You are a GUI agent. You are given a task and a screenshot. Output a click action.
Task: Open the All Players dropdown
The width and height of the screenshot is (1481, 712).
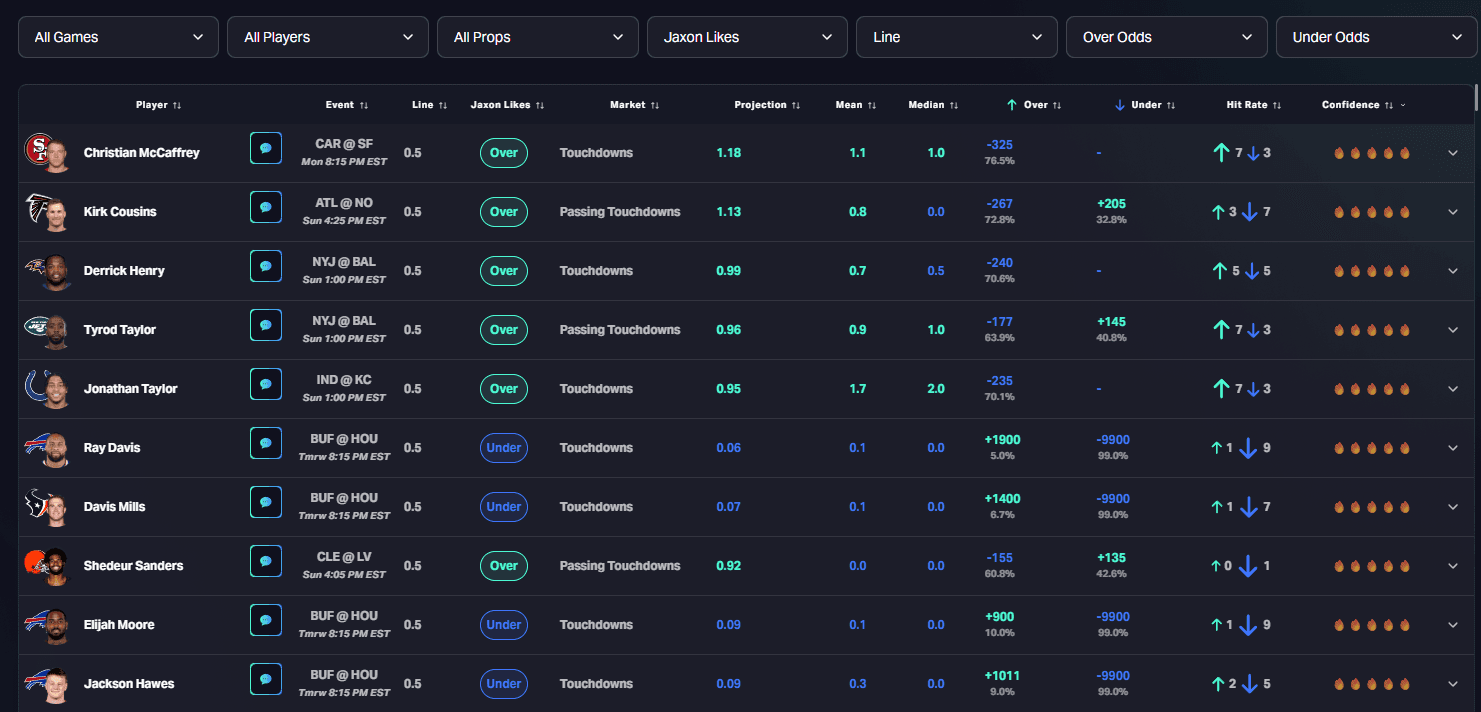tap(328, 37)
